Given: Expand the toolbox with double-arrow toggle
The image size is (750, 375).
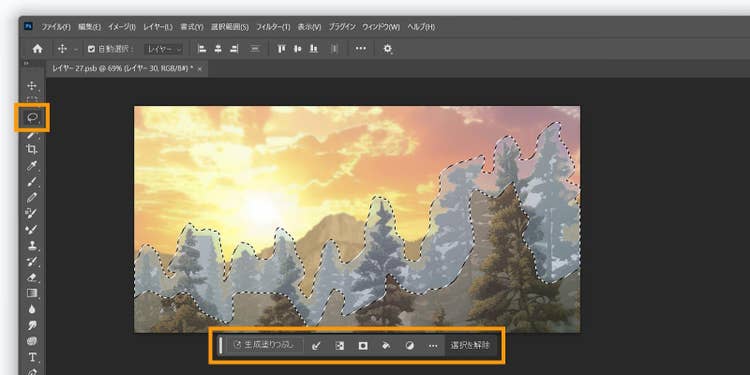Looking at the screenshot, I should [26, 63].
